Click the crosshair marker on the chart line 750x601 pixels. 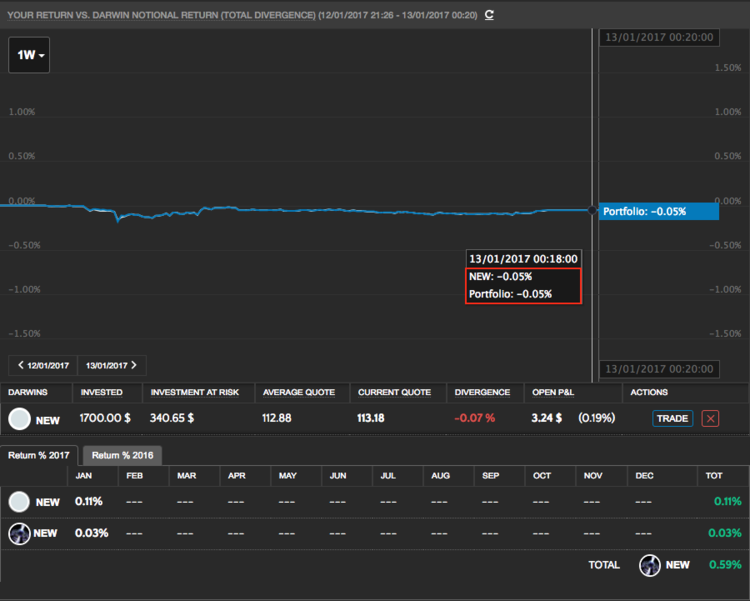coord(594,210)
